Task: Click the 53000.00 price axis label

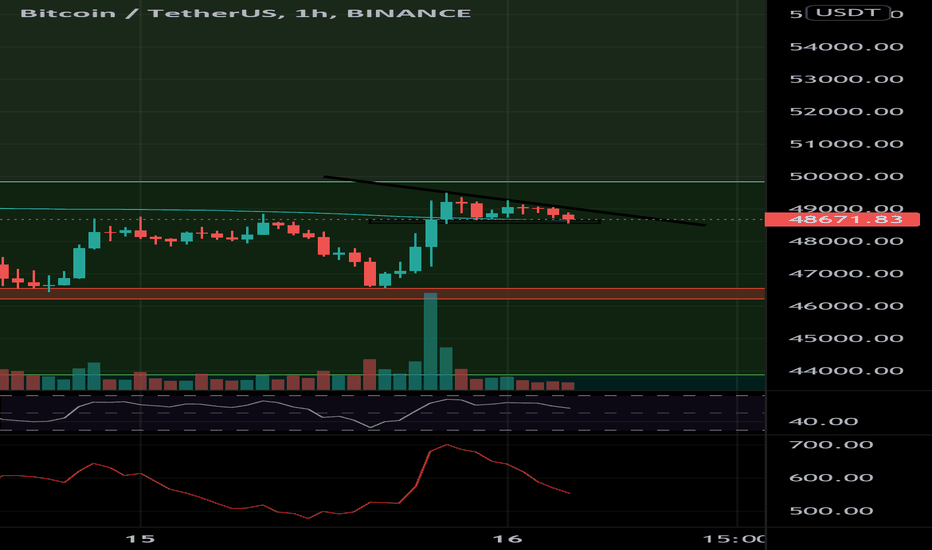Action: (x=846, y=79)
